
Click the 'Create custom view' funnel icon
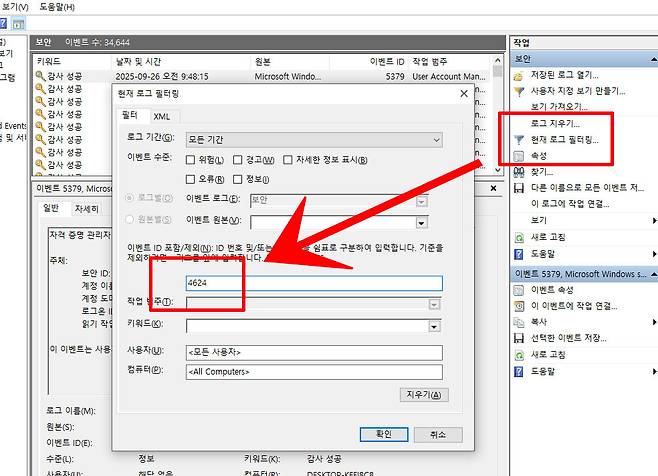(x=518, y=91)
